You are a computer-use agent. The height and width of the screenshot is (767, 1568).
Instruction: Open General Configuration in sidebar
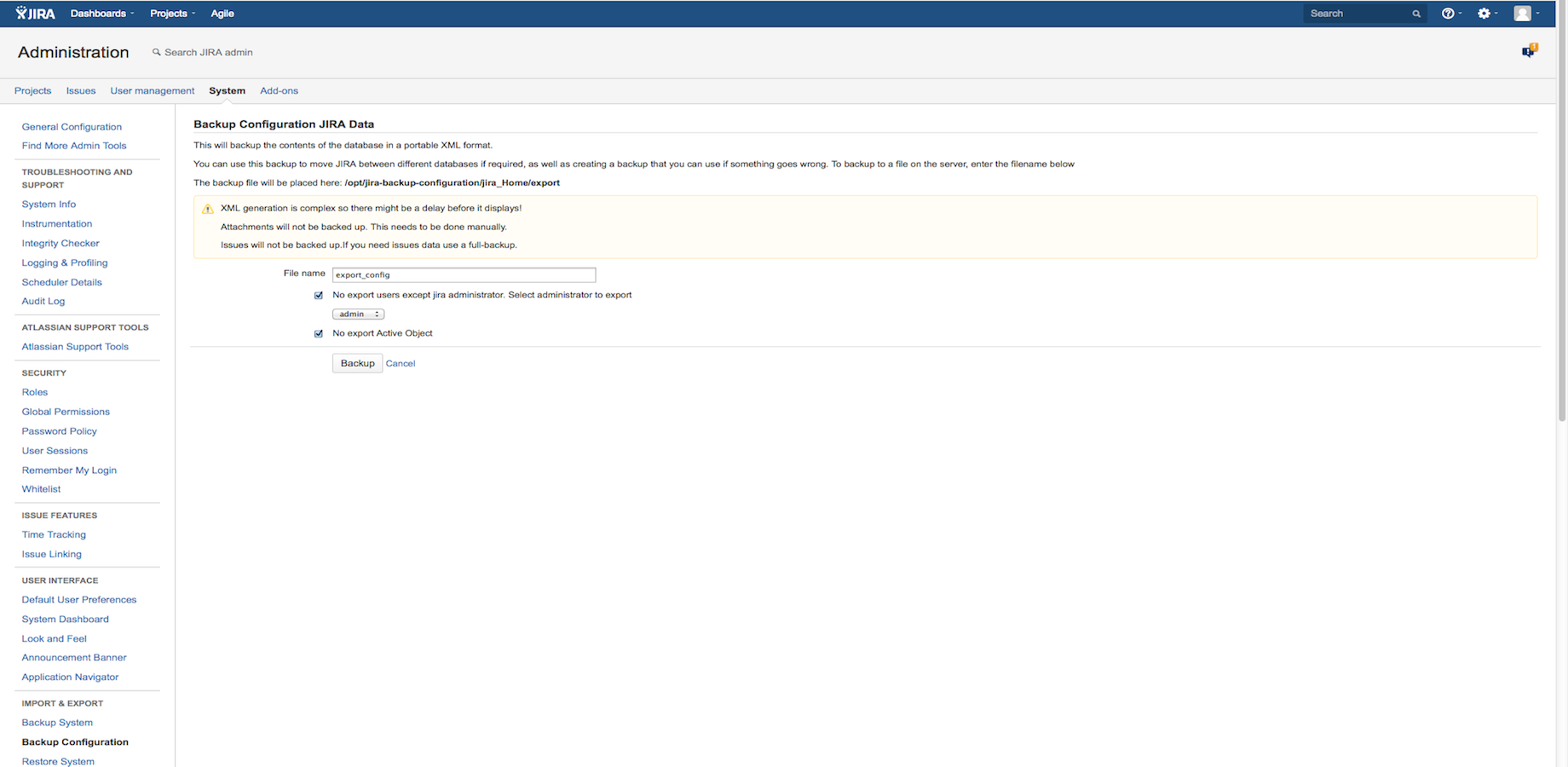[x=72, y=127]
